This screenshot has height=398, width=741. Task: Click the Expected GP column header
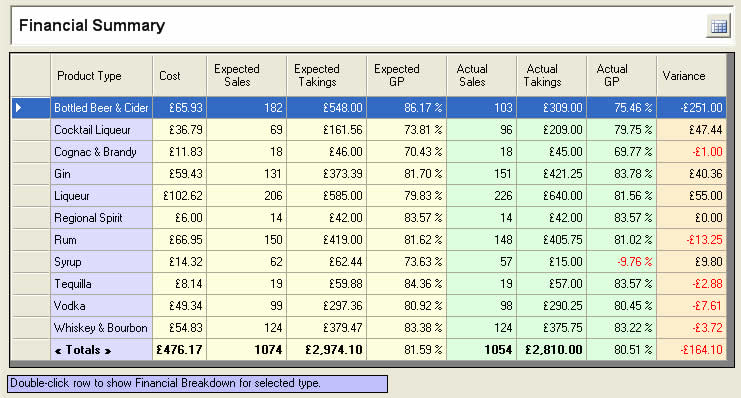pyautogui.click(x=406, y=76)
